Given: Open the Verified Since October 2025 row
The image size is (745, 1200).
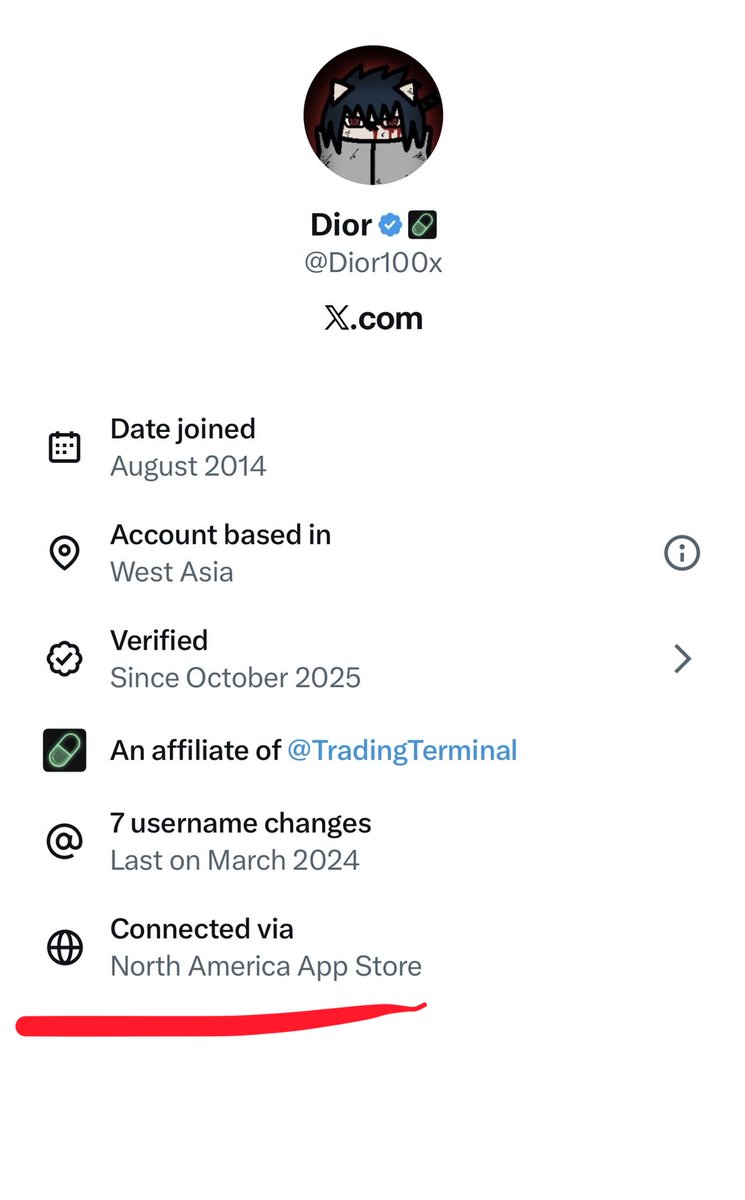Looking at the screenshot, I should coord(372,659).
